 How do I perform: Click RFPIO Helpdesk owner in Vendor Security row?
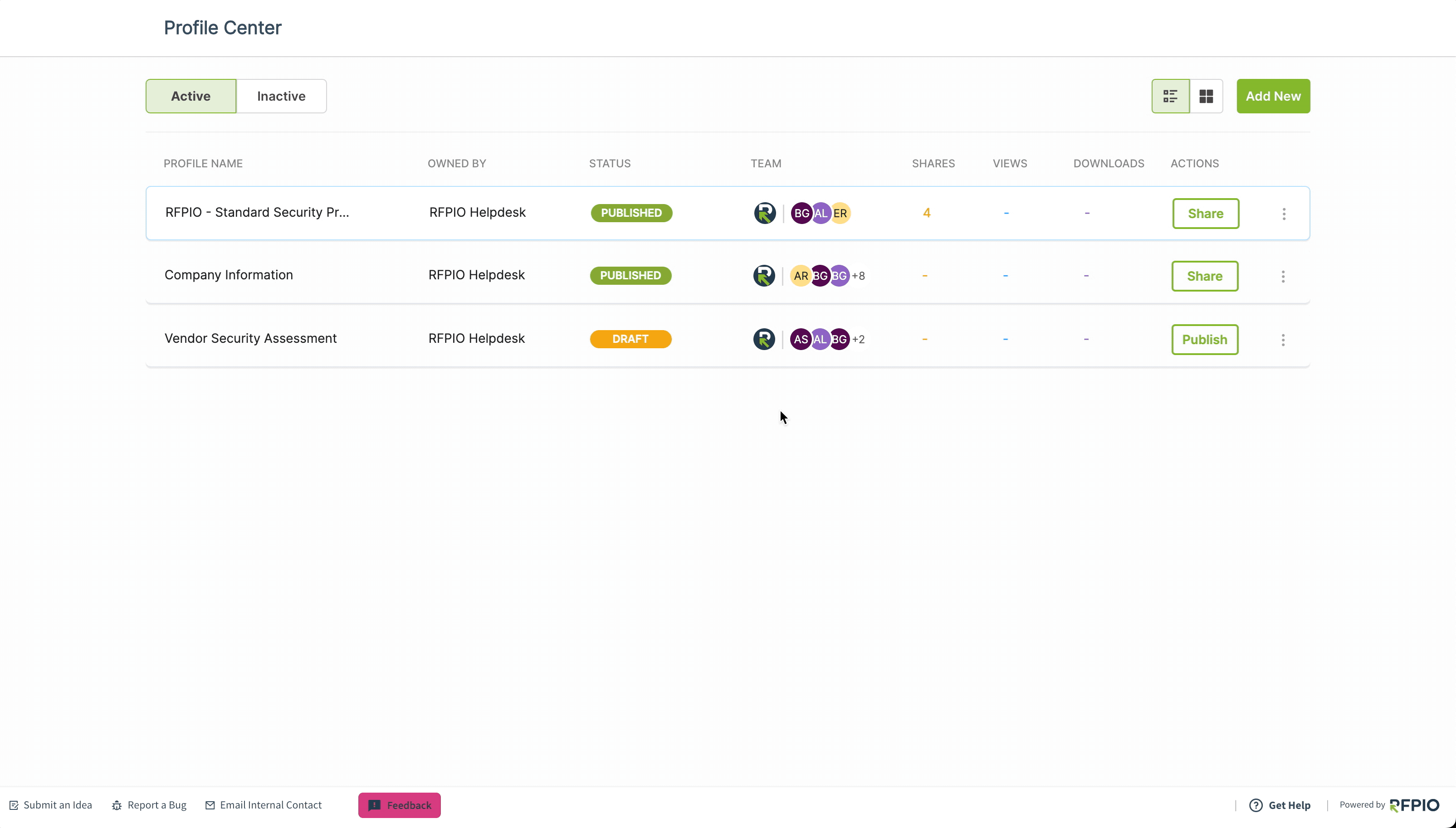(477, 338)
